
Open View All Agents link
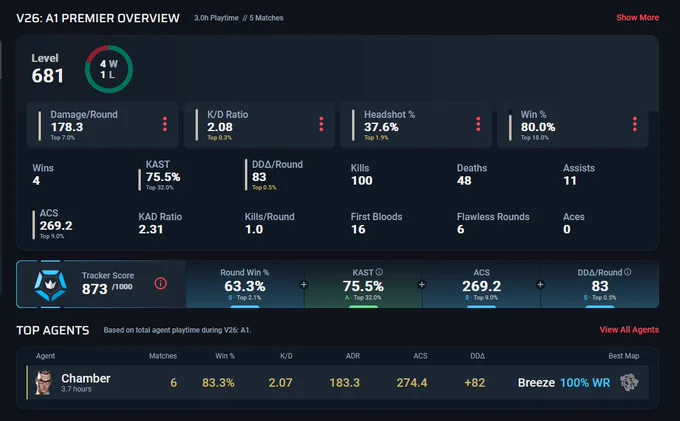coord(629,330)
